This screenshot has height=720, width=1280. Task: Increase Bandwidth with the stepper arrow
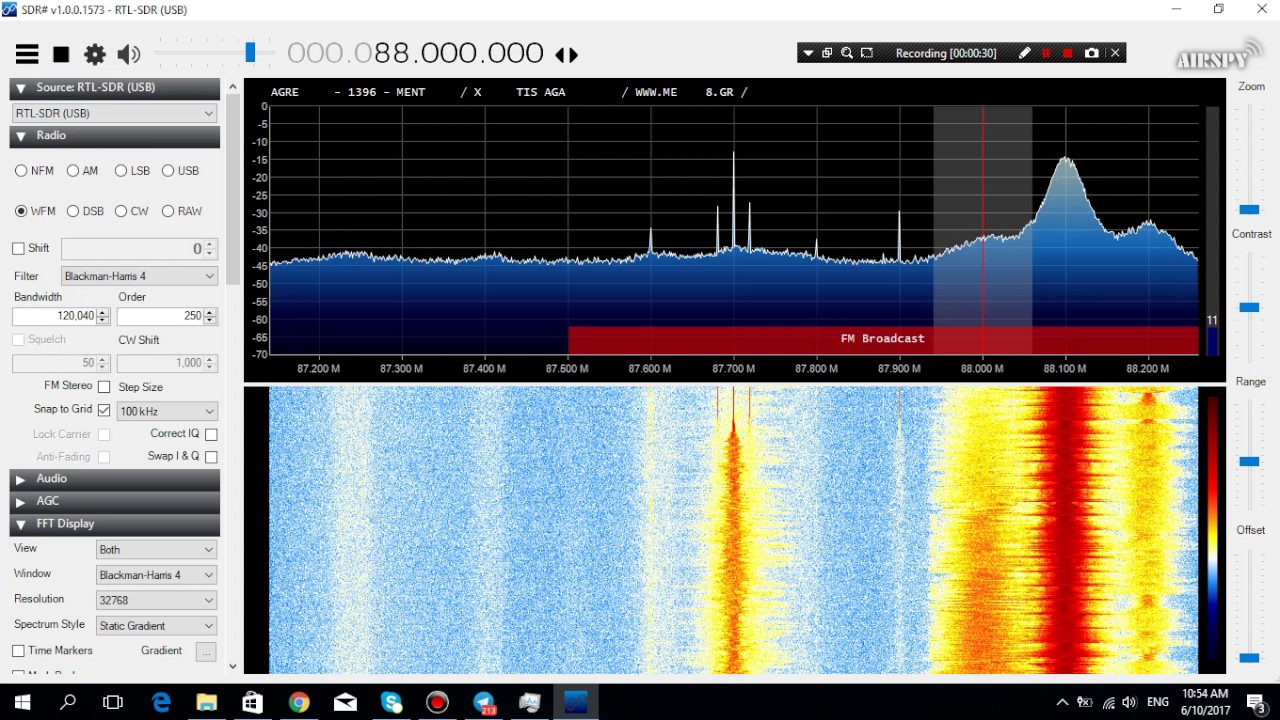pyautogui.click(x=102, y=312)
